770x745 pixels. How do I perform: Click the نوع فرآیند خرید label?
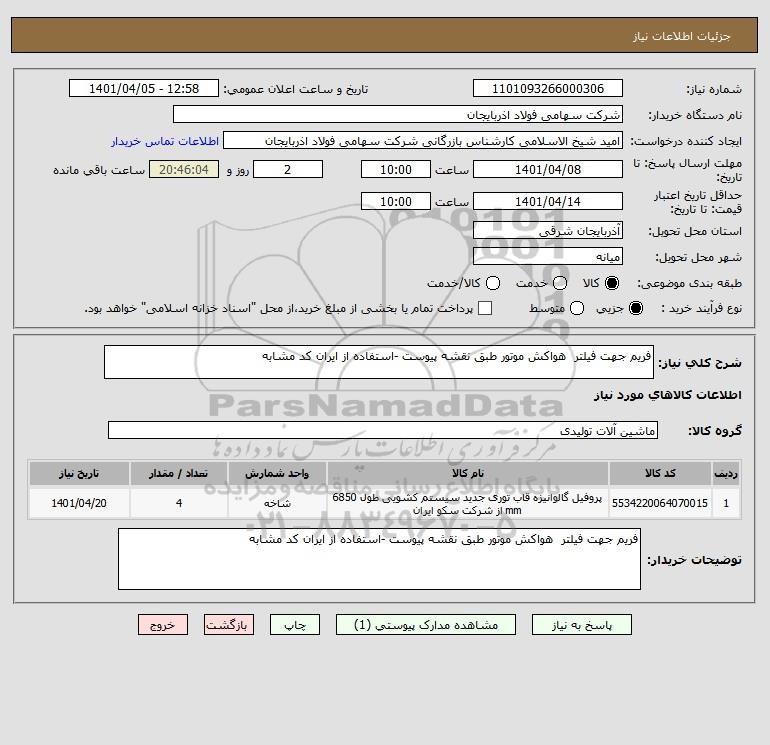pos(702,308)
